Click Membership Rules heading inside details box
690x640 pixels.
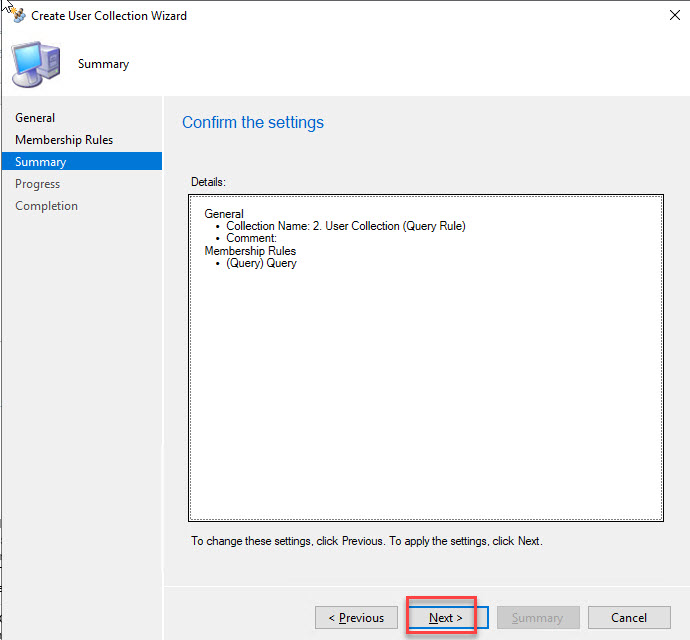tap(250, 251)
